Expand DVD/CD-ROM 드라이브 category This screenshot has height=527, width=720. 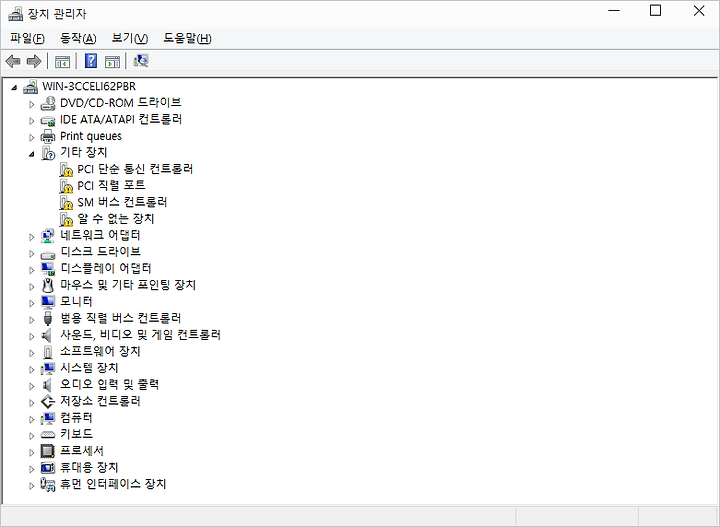[x=32, y=104]
